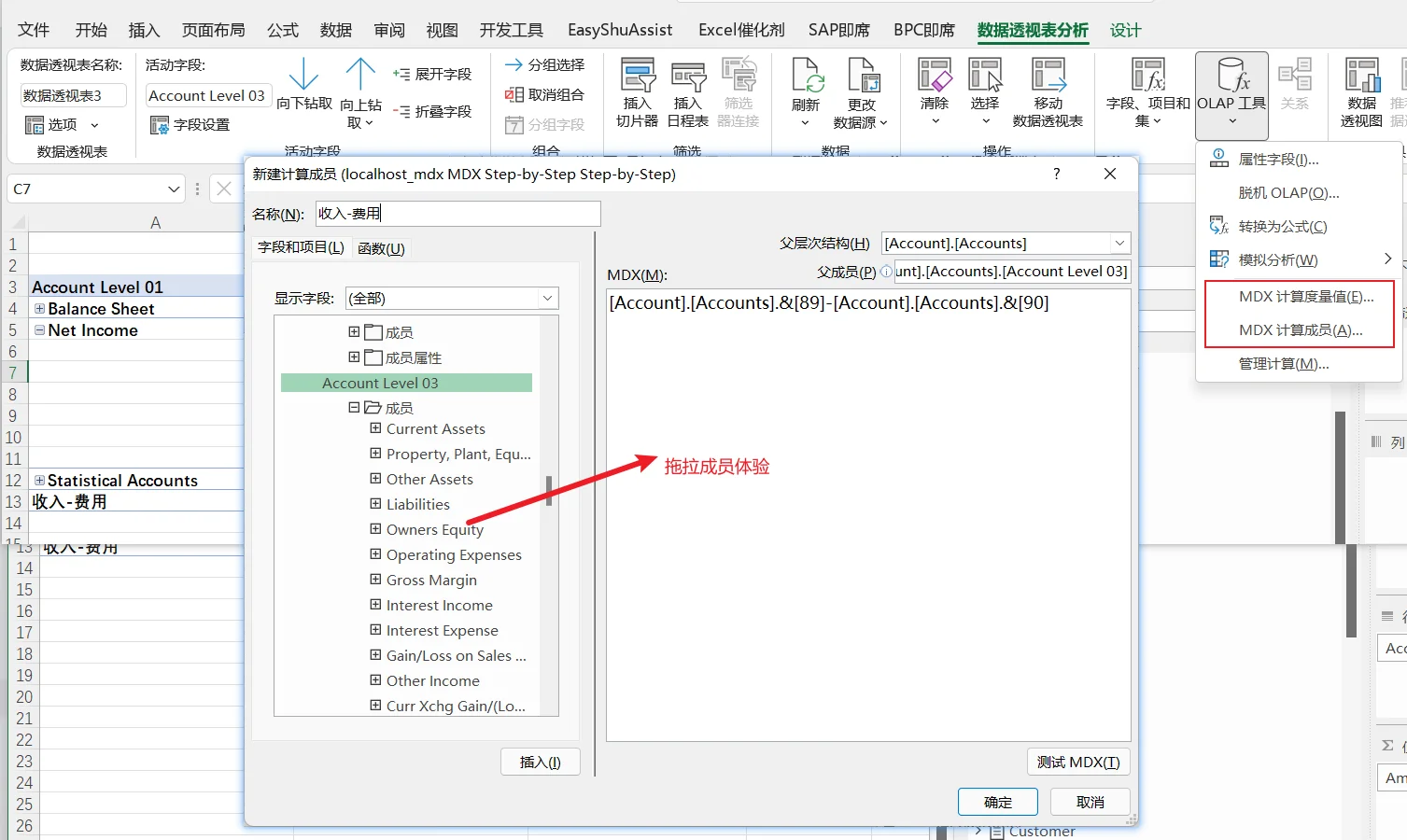The height and width of the screenshot is (840, 1407).
Task: Choose MDX 计算成员(A)... menu entry
Action: coord(1301,330)
